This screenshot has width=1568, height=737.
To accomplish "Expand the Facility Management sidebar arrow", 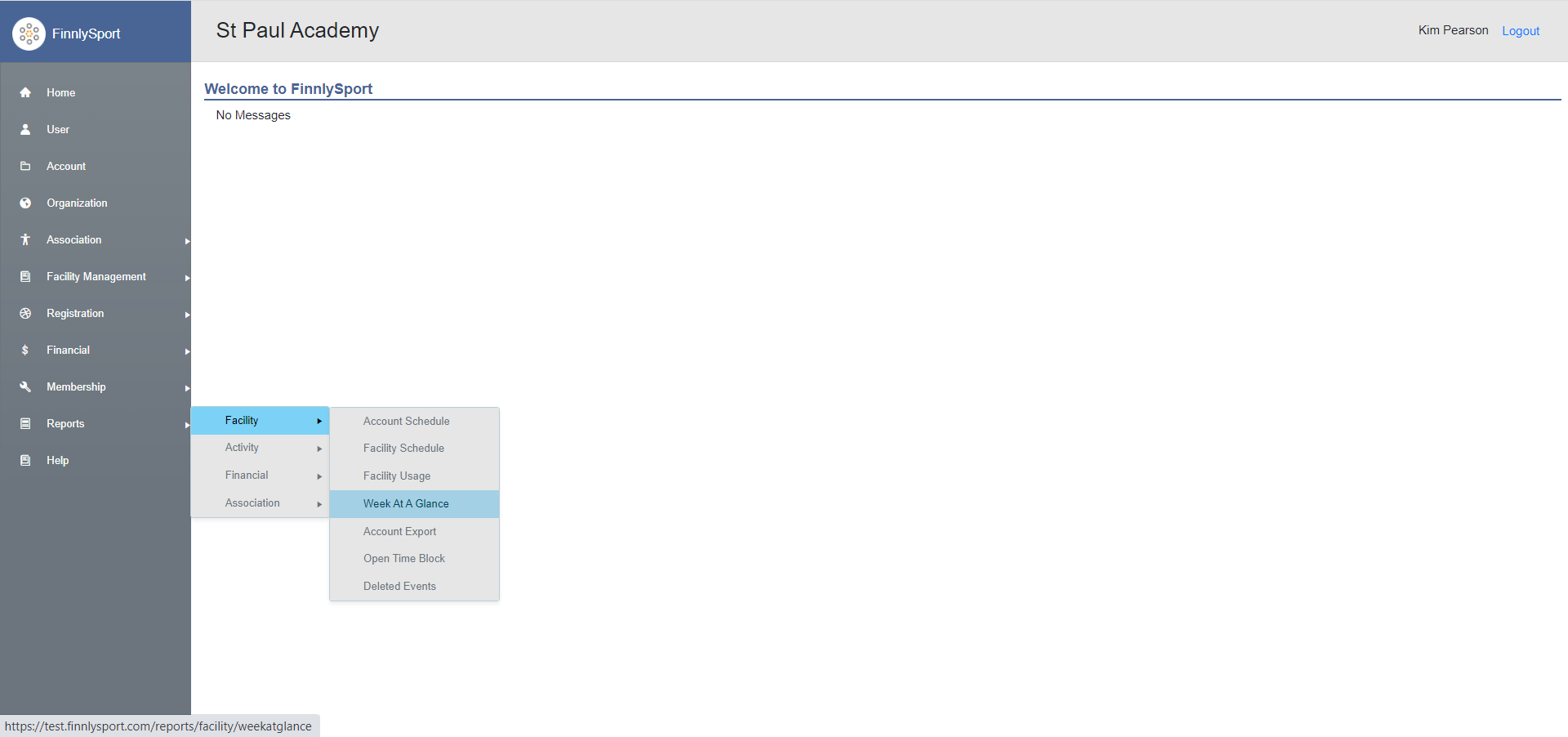I will click(x=187, y=278).
